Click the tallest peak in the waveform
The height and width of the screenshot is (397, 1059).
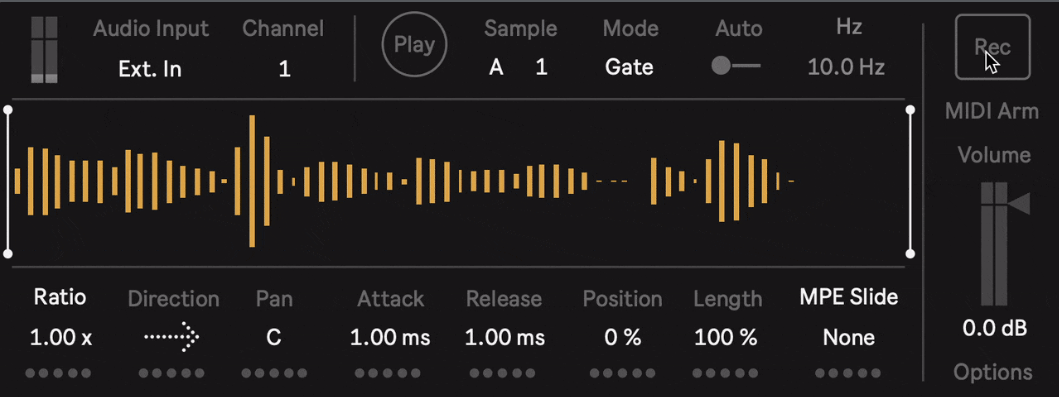pyautogui.click(x=252, y=181)
